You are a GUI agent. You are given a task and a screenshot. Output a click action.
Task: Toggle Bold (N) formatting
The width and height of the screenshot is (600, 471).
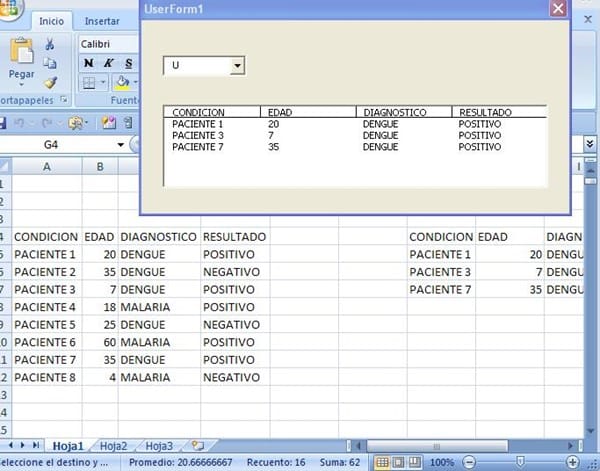[89, 63]
